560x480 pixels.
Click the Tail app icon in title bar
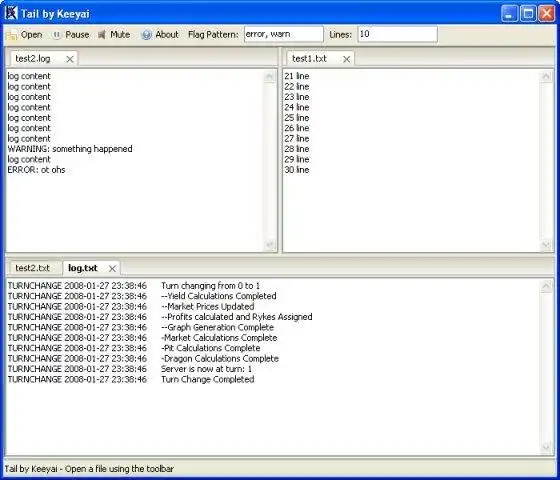coord(11,13)
